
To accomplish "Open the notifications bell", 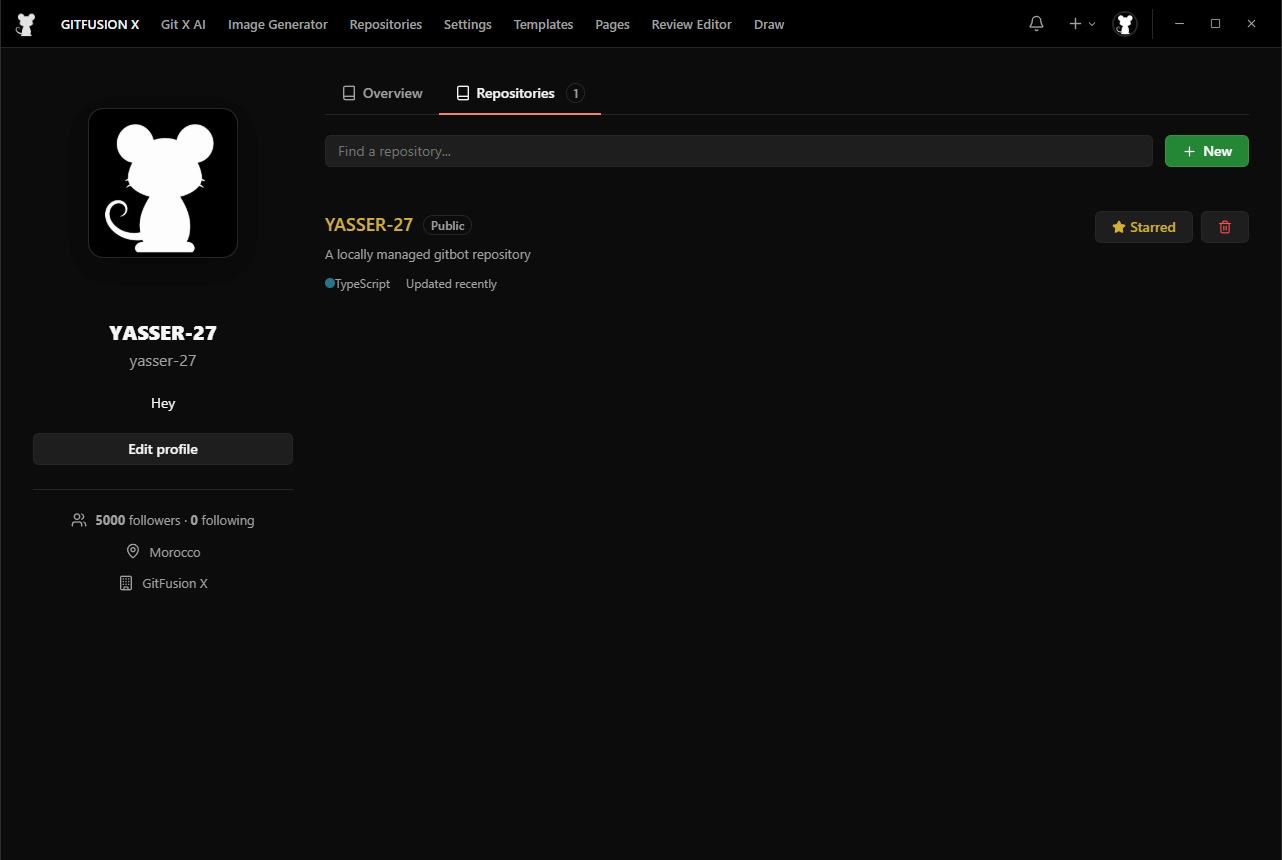I will [1036, 23].
